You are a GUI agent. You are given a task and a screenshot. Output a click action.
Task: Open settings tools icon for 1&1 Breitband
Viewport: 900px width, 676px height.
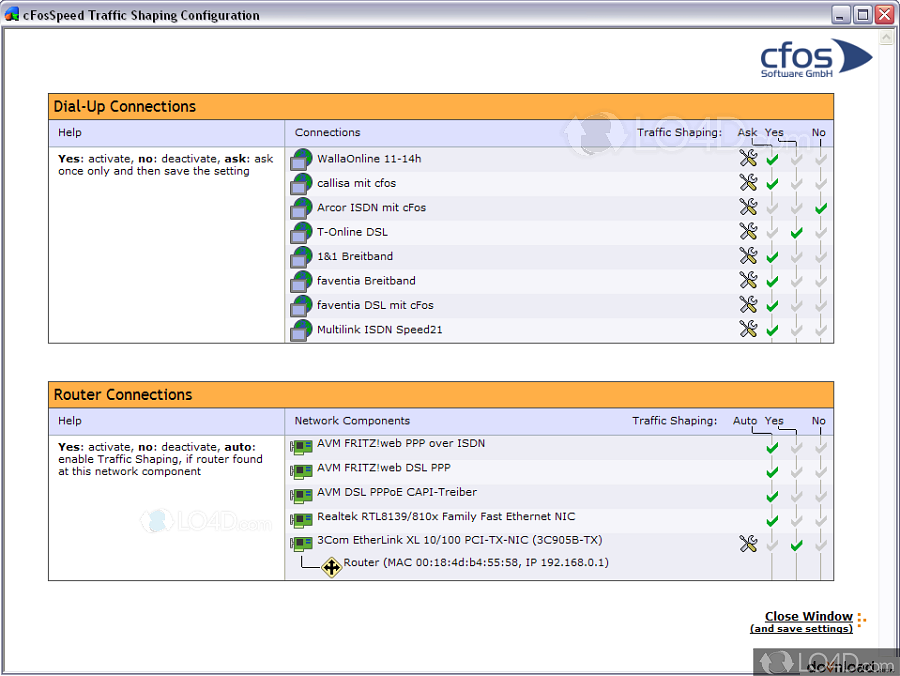click(748, 255)
